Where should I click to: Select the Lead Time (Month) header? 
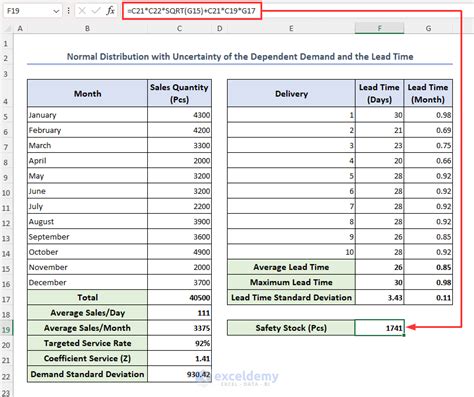(428, 93)
